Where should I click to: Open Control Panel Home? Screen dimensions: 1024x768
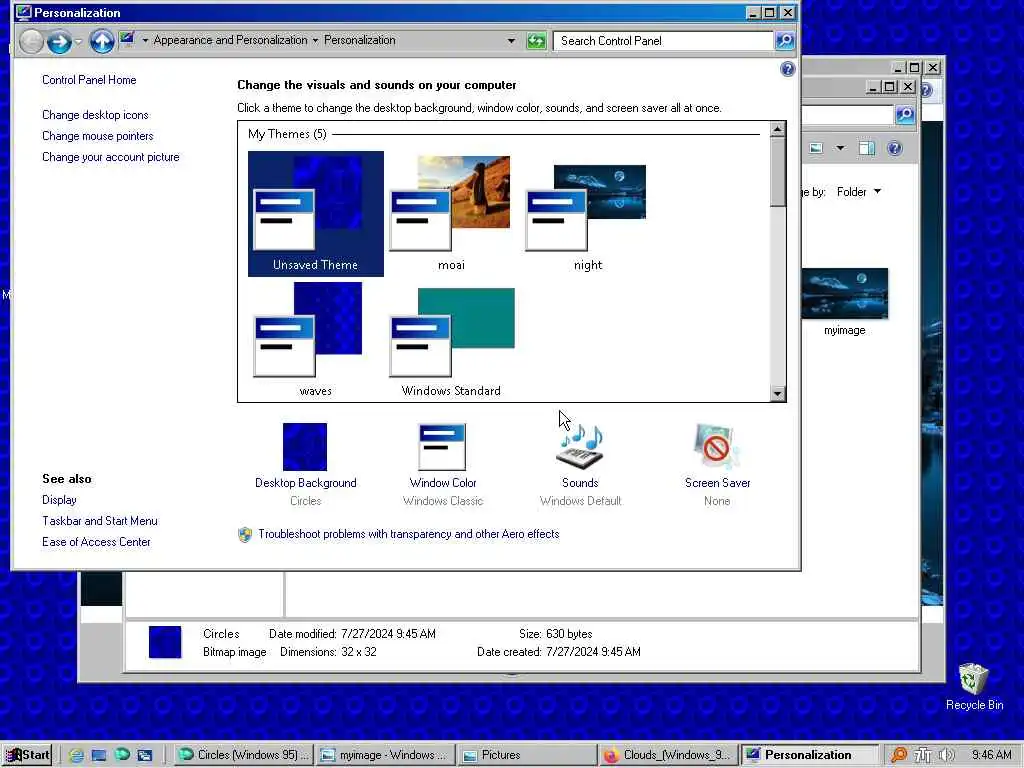coord(89,80)
